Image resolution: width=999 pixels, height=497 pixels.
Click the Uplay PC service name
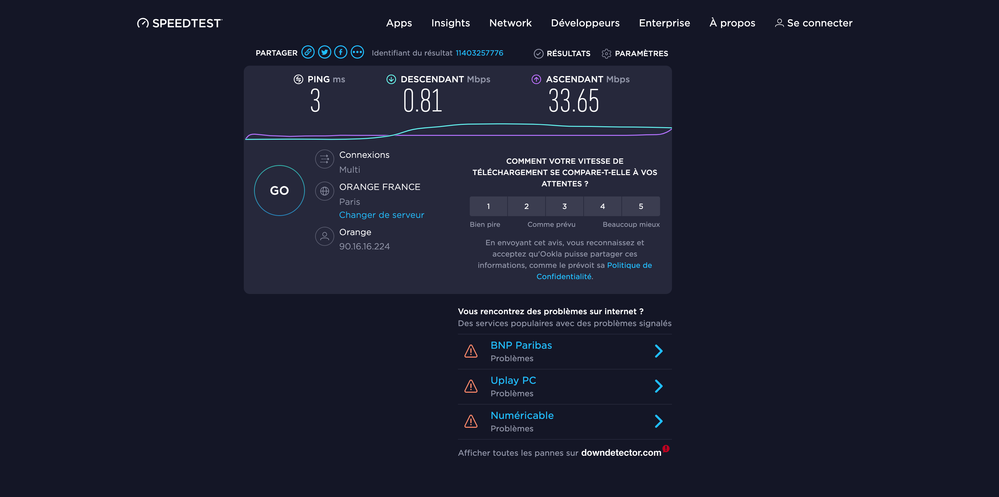point(513,380)
